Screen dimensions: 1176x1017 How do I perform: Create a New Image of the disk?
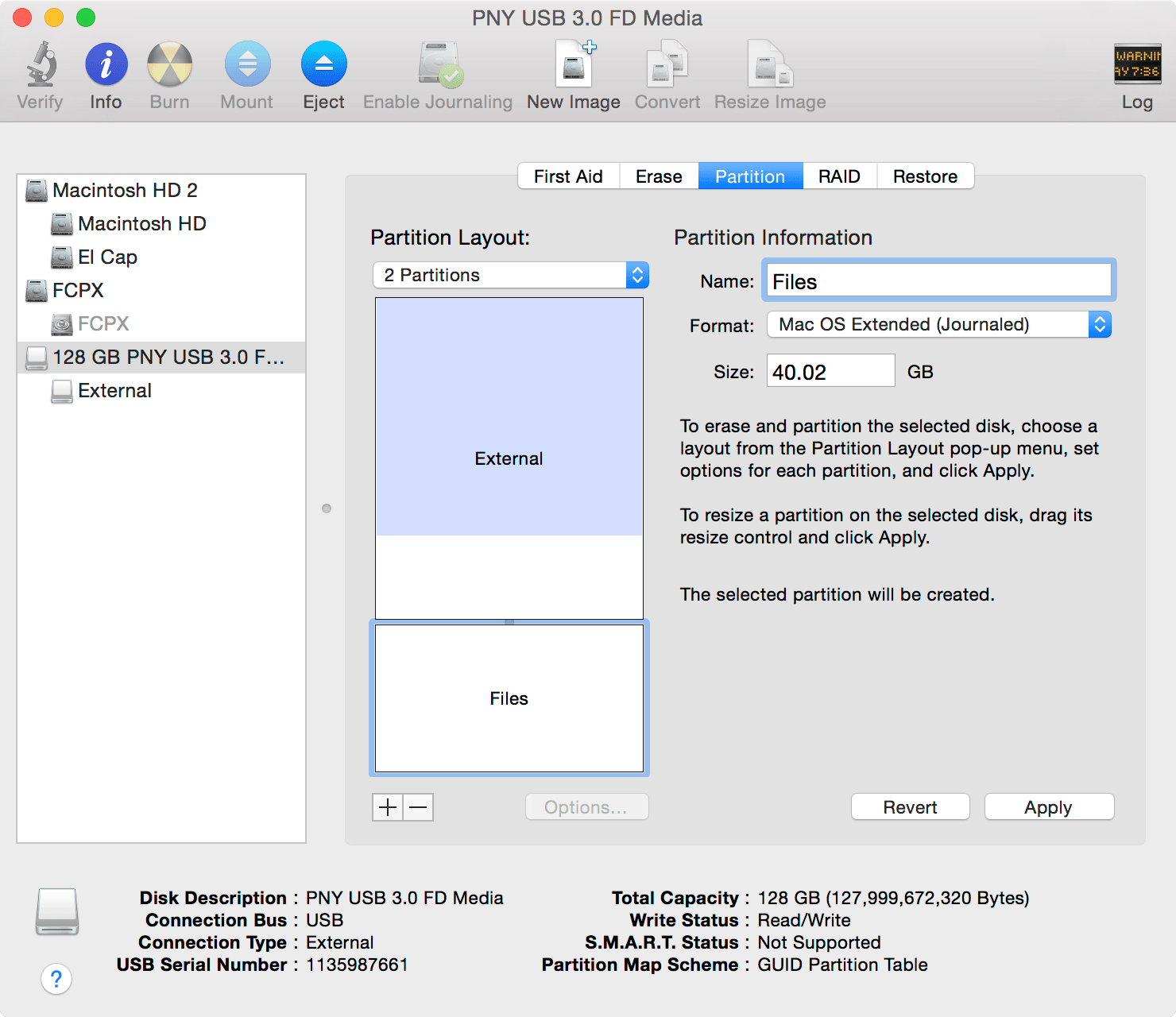point(573,72)
